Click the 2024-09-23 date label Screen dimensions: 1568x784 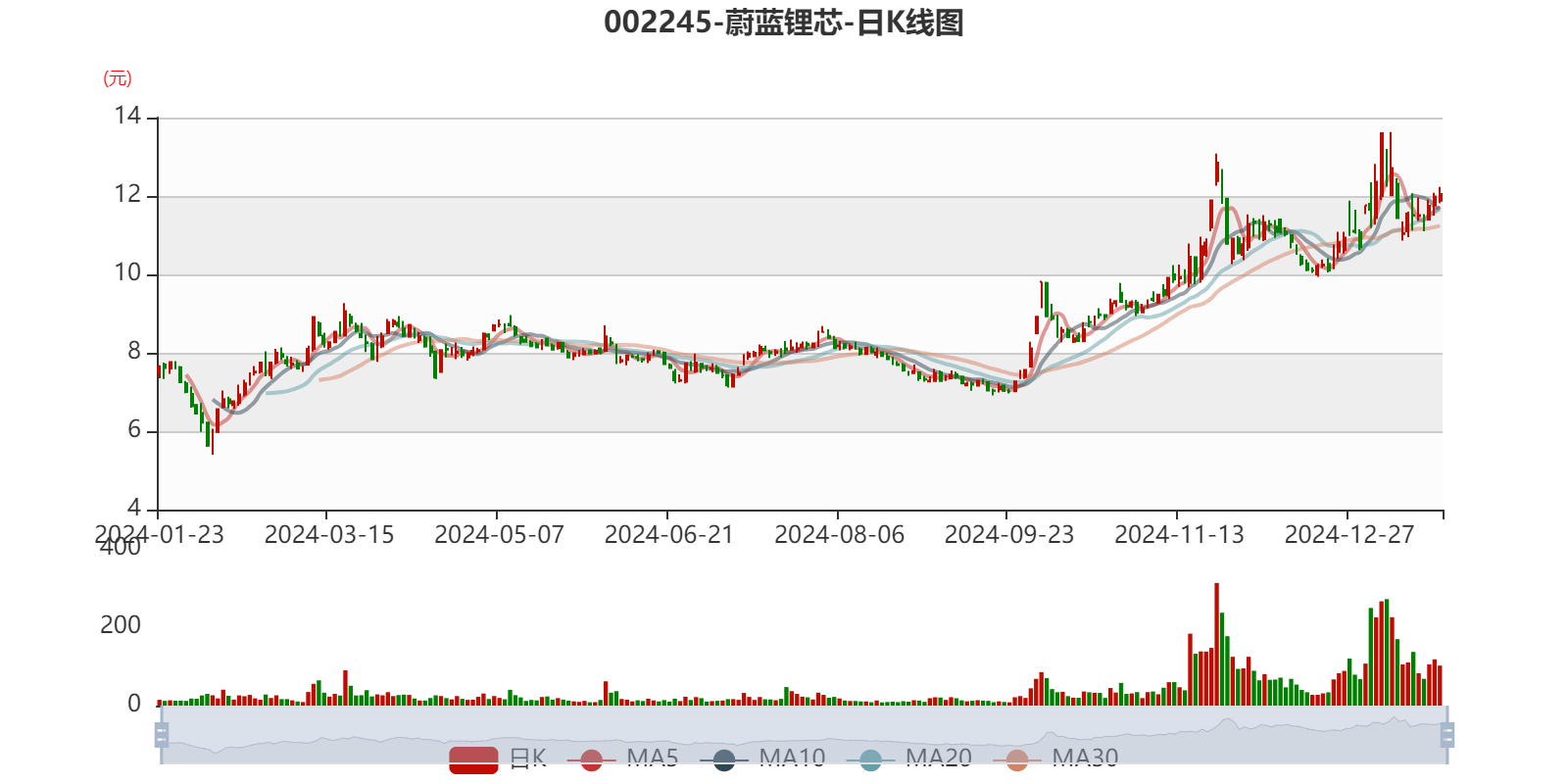click(1009, 535)
